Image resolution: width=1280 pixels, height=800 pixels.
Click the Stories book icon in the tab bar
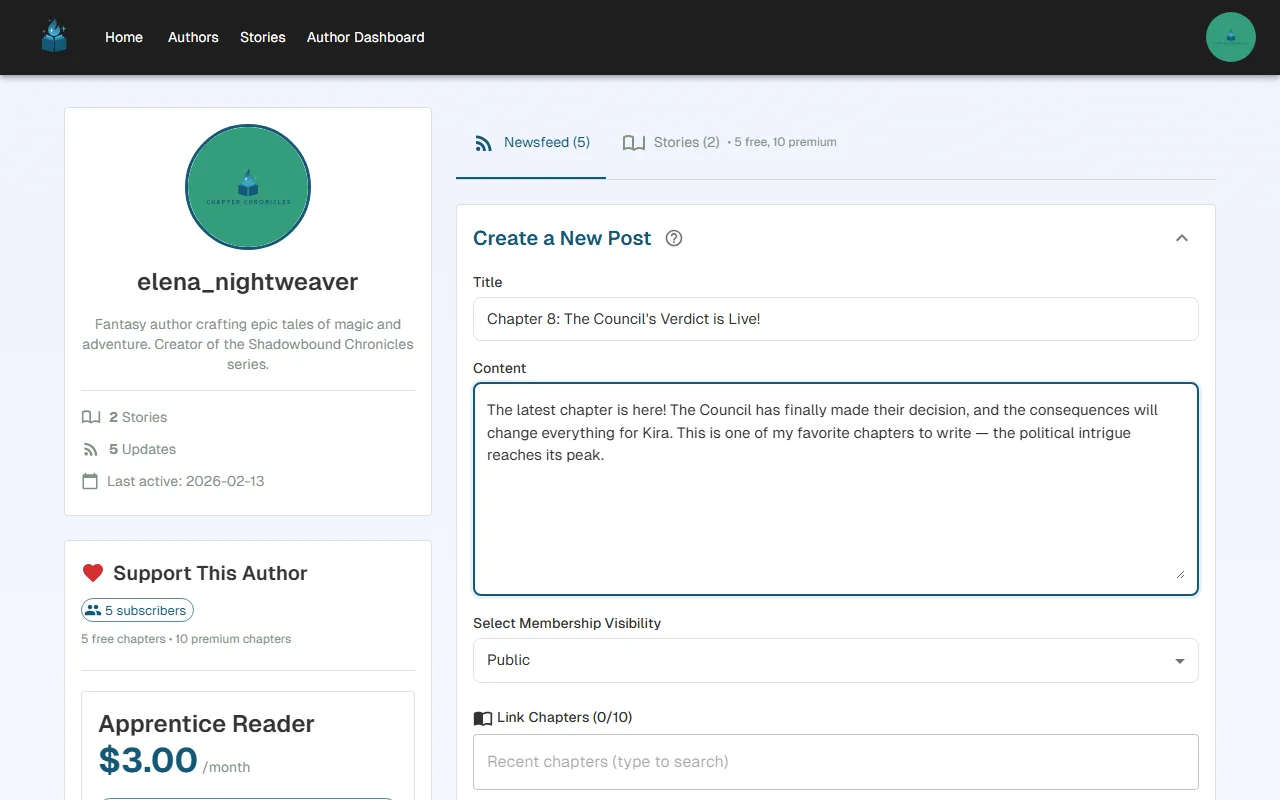(x=634, y=142)
